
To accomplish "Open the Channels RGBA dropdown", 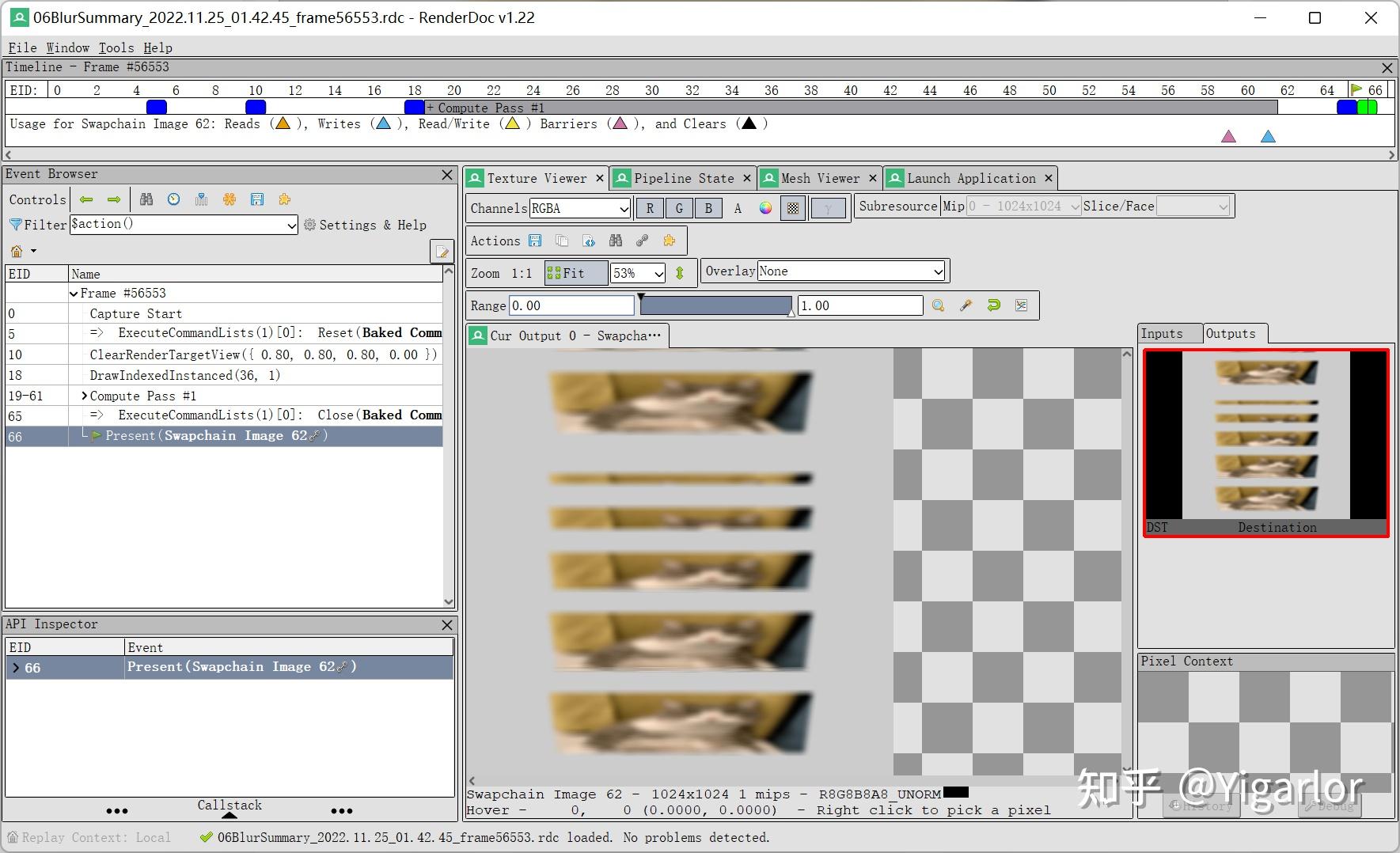I will [x=580, y=208].
